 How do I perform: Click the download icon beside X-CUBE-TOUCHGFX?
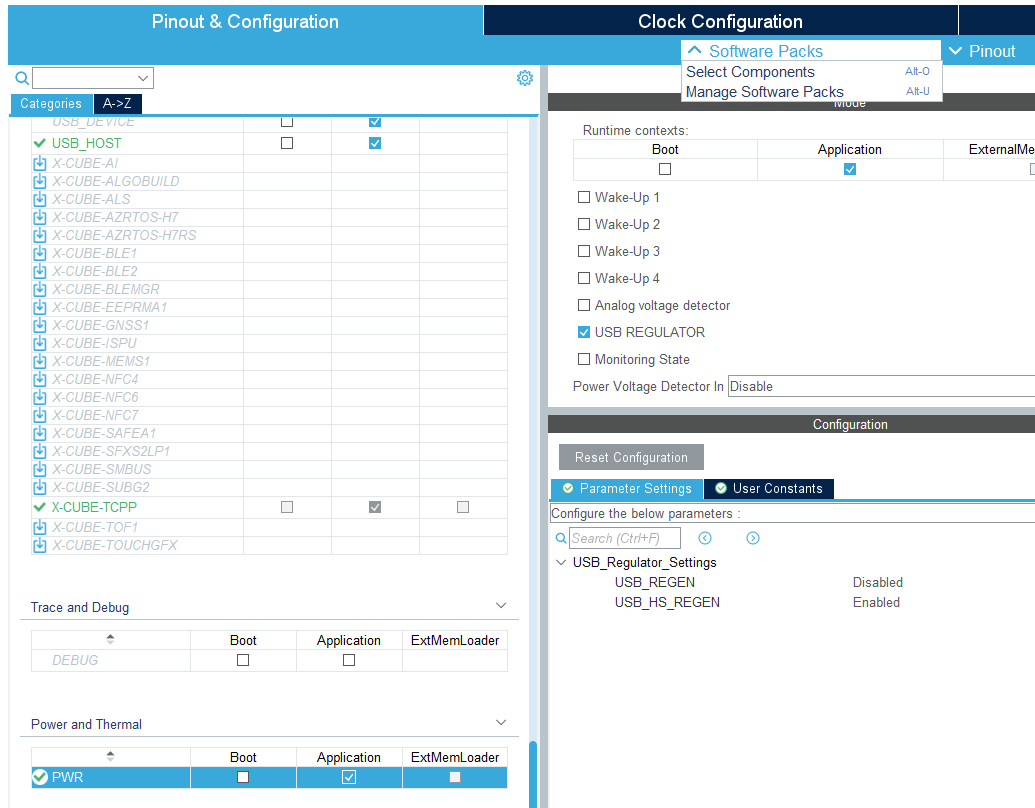tap(38, 545)
